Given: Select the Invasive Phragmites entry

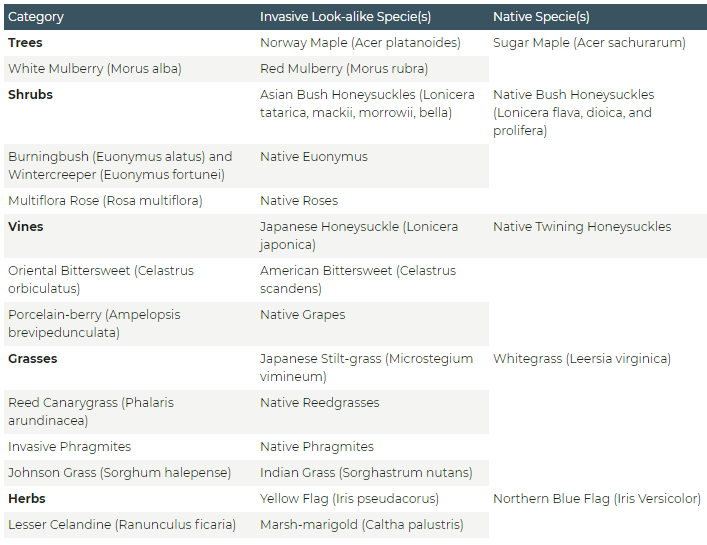Looking at the screenshot, I should pyautogui.click(x=69, y=447).
